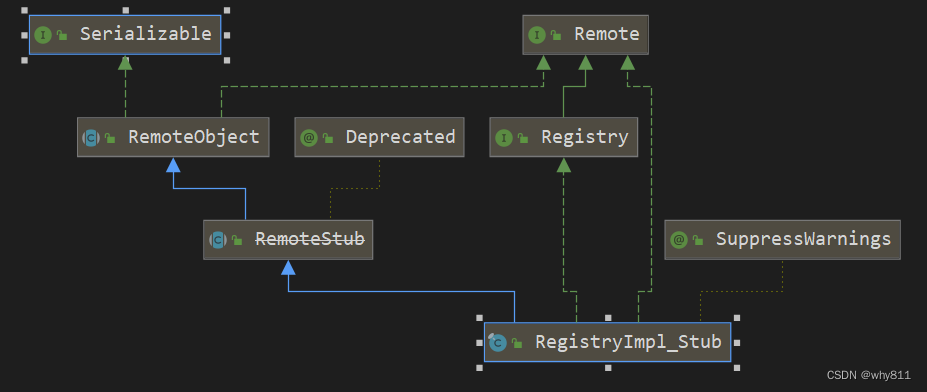Click the 'RegistryImpl_Stub' name text
This screenshot has width=927, height=392.
pos(628,342)
